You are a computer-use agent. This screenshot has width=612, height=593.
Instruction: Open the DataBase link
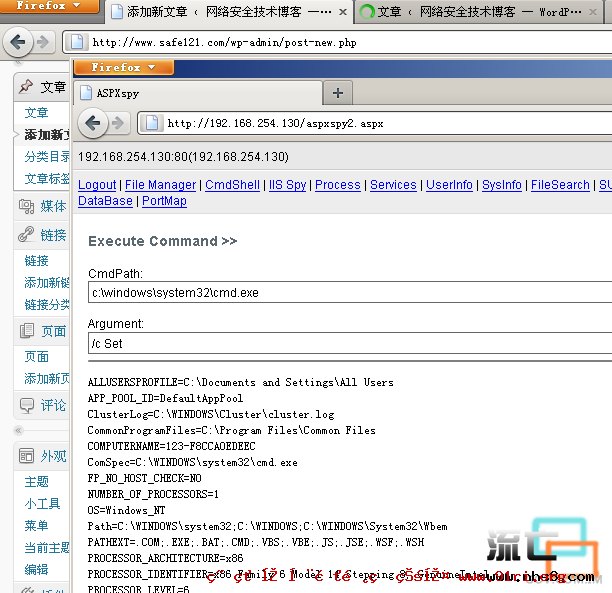[105, 201]
